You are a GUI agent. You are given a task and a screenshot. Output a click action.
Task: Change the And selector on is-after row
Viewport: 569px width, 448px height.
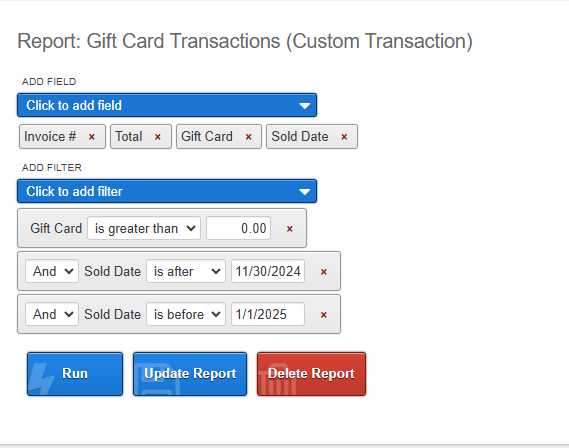[x=52, y=271]
